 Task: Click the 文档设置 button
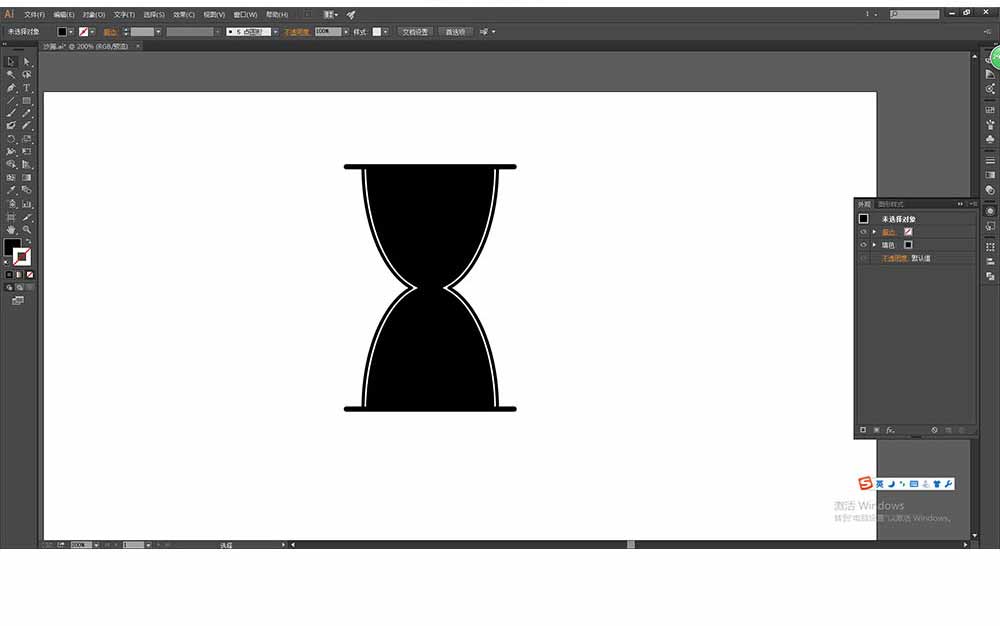coord(415,32)
